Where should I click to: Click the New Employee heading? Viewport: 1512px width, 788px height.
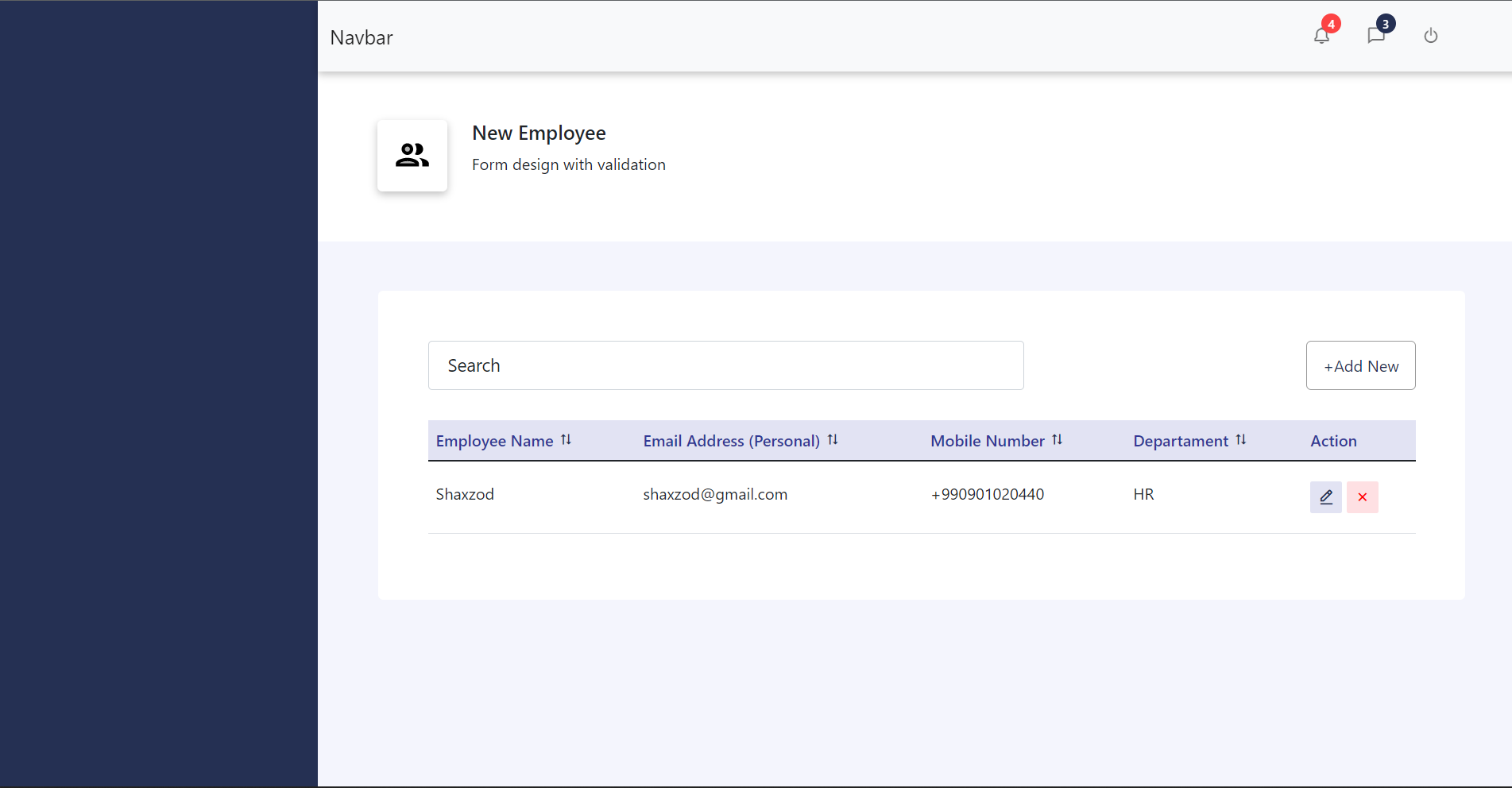(539, 133)
